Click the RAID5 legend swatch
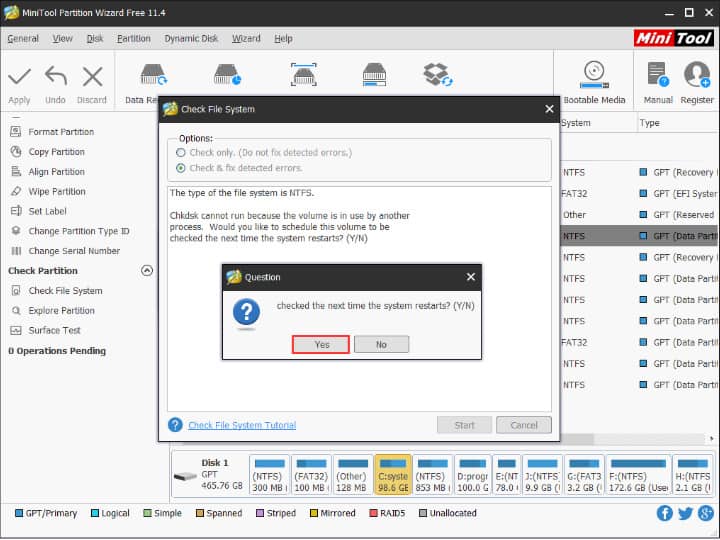The height and width of the screenshot is (540, 720). click(373, 513)
